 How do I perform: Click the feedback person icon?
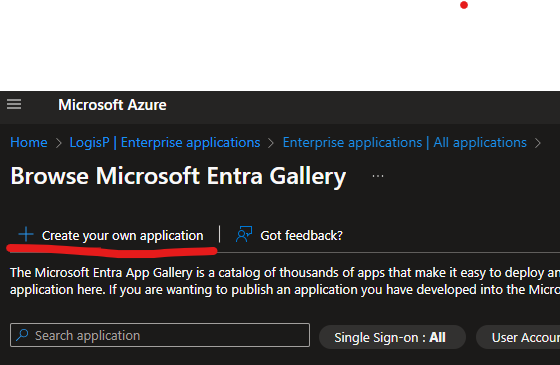point(244,234)
